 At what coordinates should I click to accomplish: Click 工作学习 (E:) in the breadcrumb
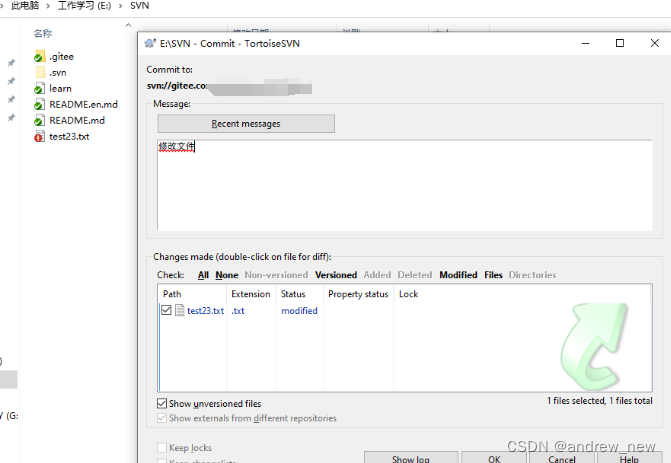tap(84, 6)
